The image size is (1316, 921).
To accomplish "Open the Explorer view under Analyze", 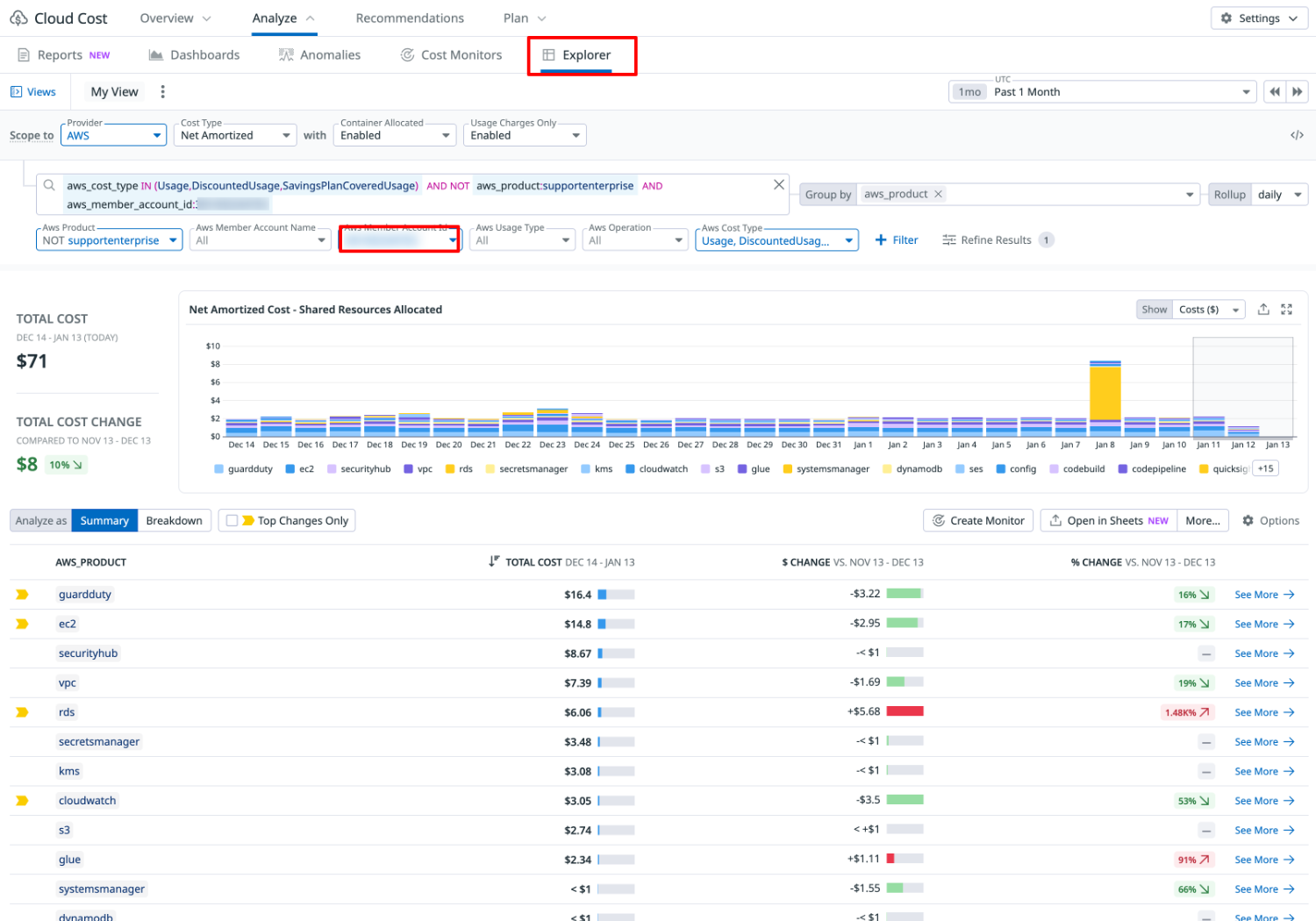I will tap(582, 54).
